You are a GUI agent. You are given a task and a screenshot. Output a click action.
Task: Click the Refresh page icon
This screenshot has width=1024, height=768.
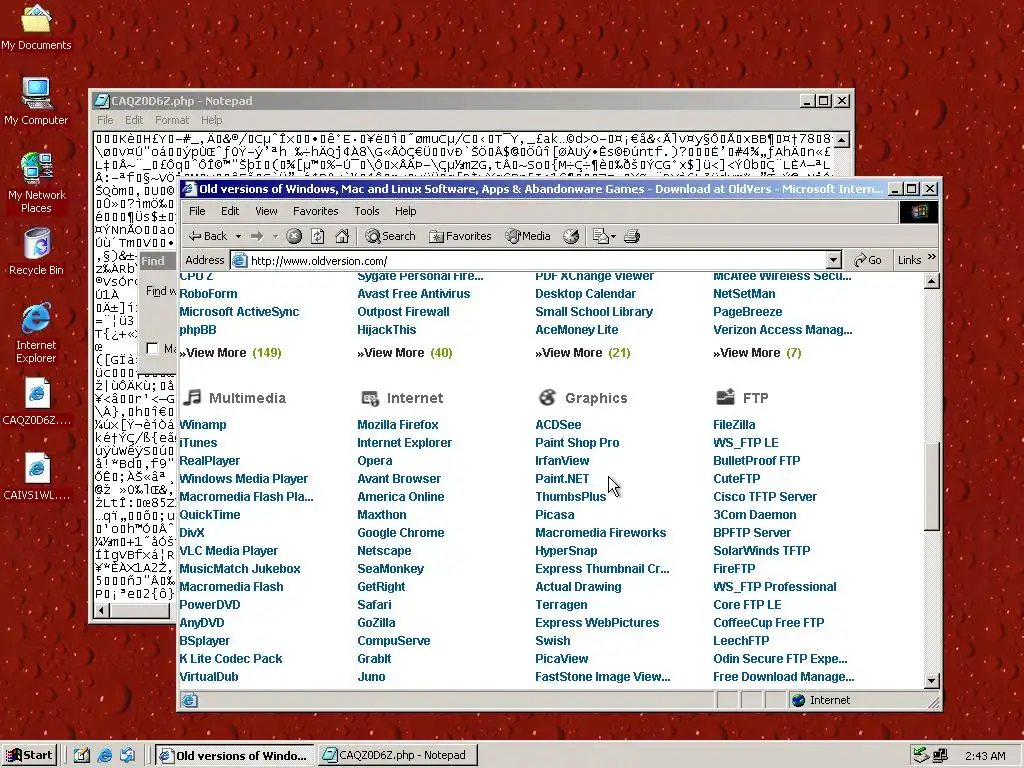pyautogui.click(x=318, y=236)
